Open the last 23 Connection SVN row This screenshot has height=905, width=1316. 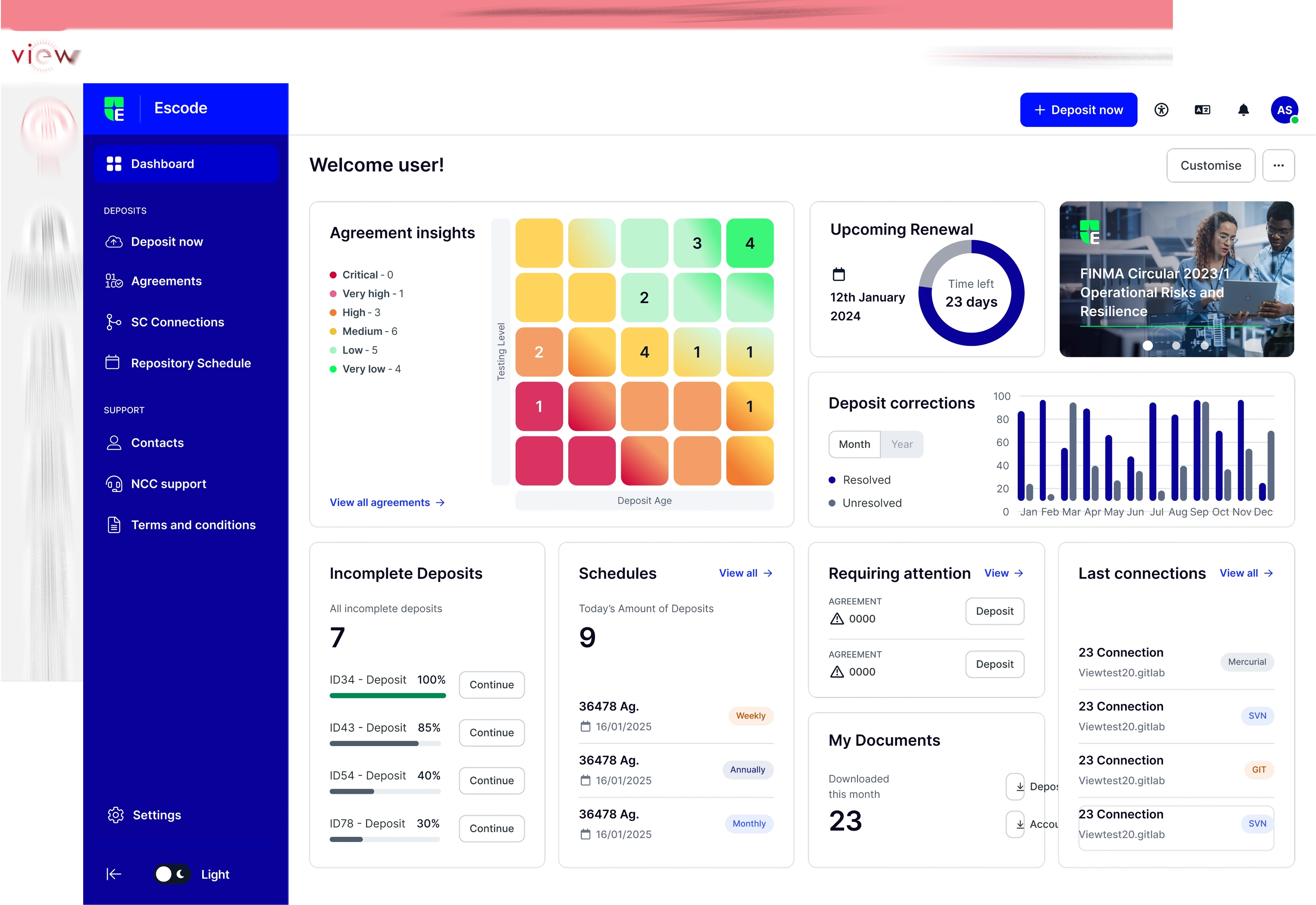(x=1176, y=828)
